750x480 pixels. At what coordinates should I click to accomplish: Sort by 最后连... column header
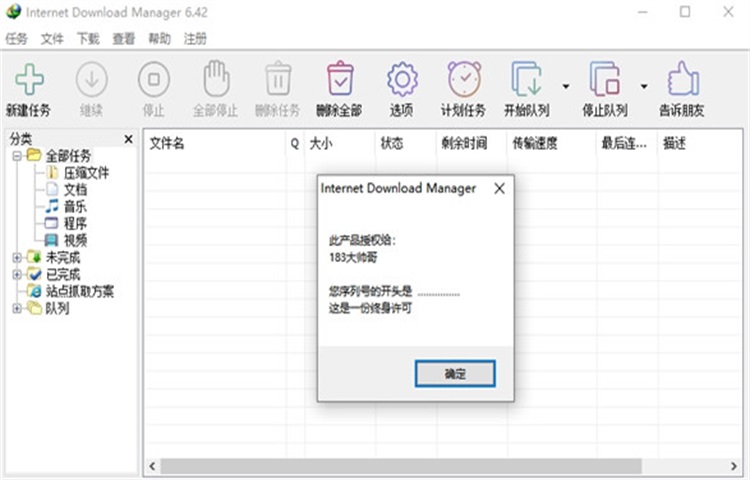click(627, 143)
